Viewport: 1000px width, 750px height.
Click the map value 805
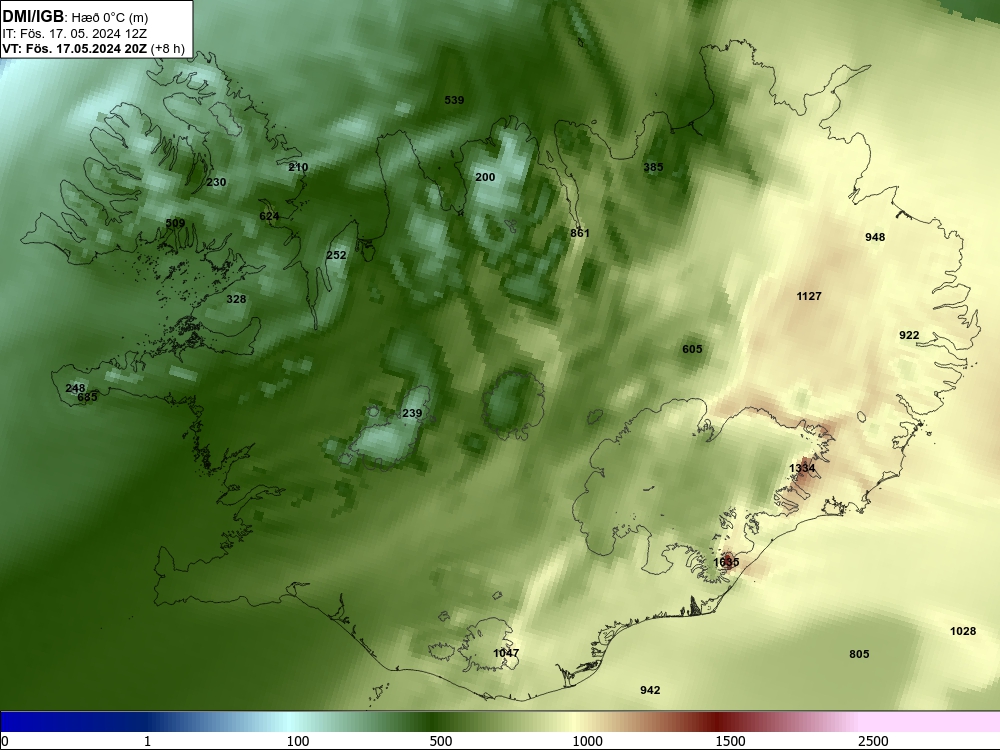coord(859,654)
